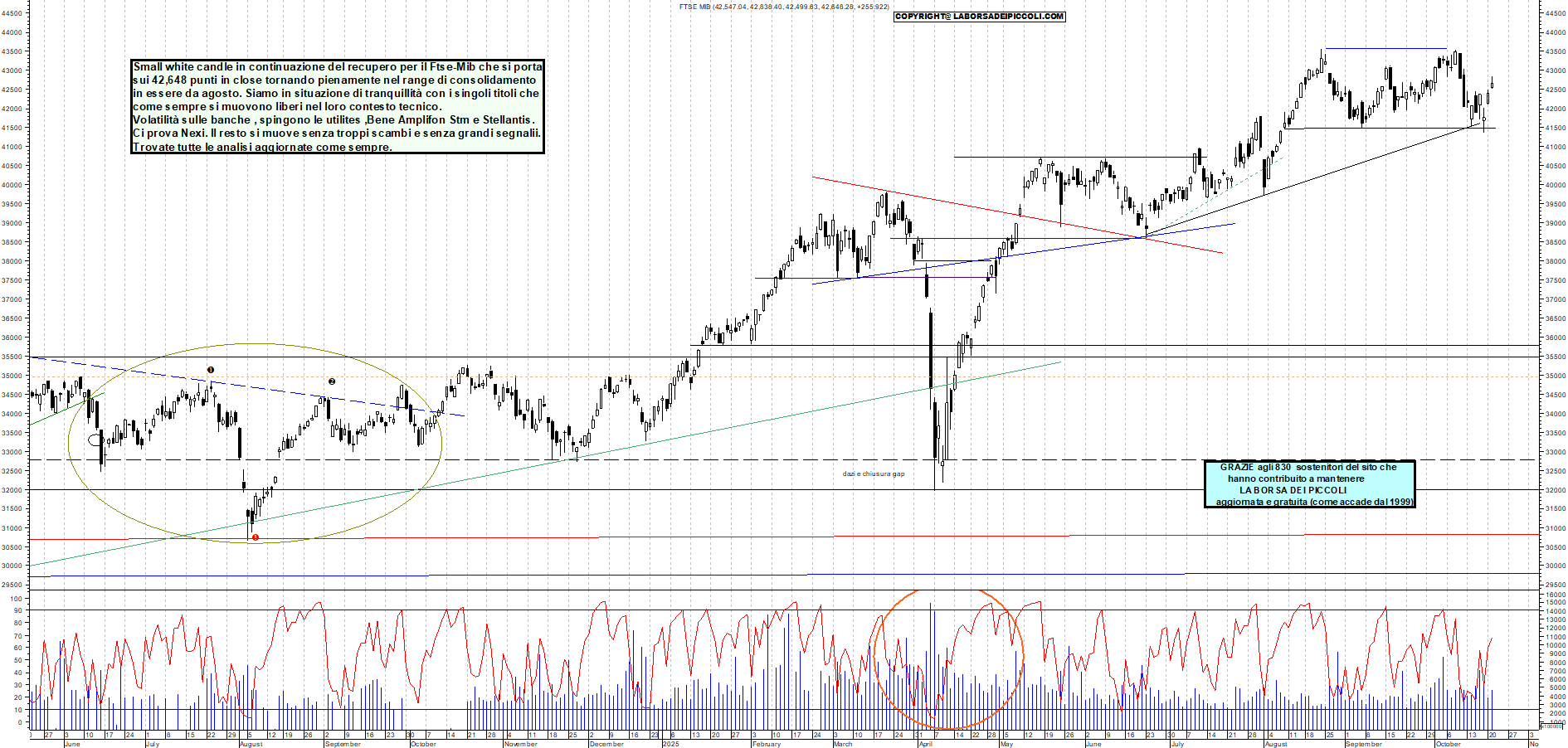Select the Italian commentary text box
Viewport: 1568px width, 748px height.
tap(338, 106)
